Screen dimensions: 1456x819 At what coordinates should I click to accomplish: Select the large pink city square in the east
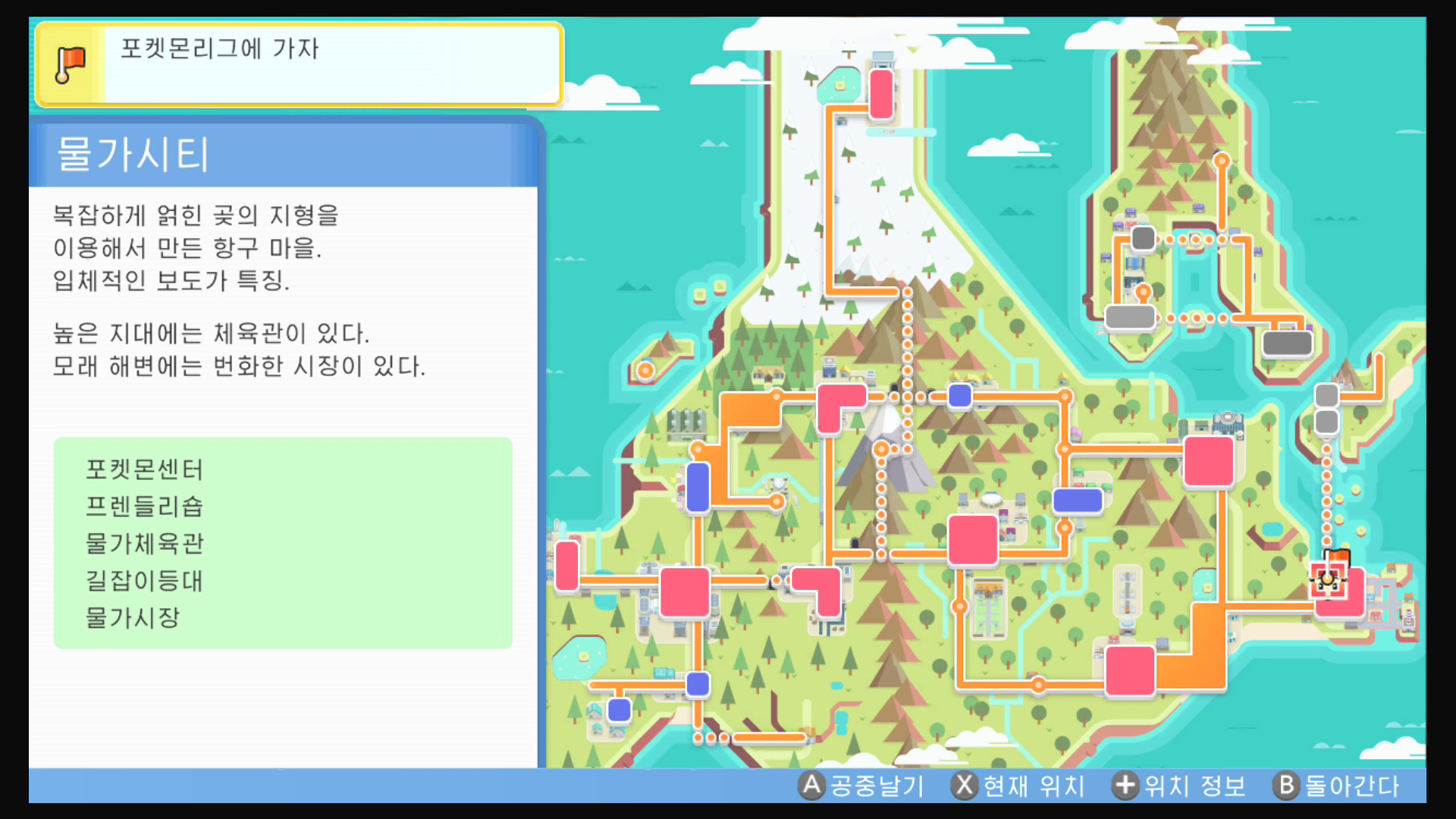tap(1209, 461)
